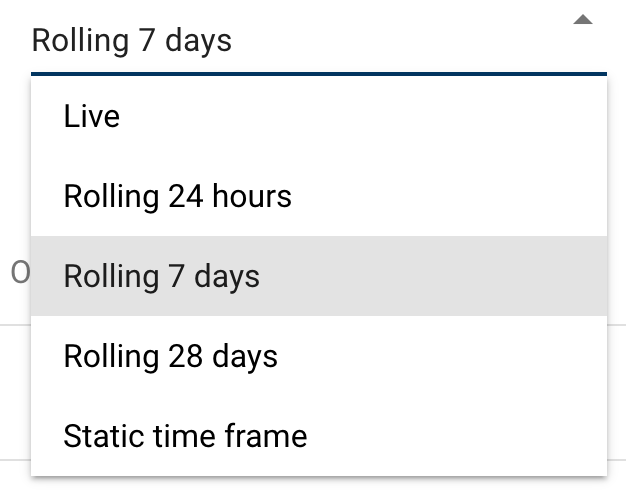Viewport: 626px width, 500px height.
Task: Switch time range to Live
Action: tap(92, 116)
